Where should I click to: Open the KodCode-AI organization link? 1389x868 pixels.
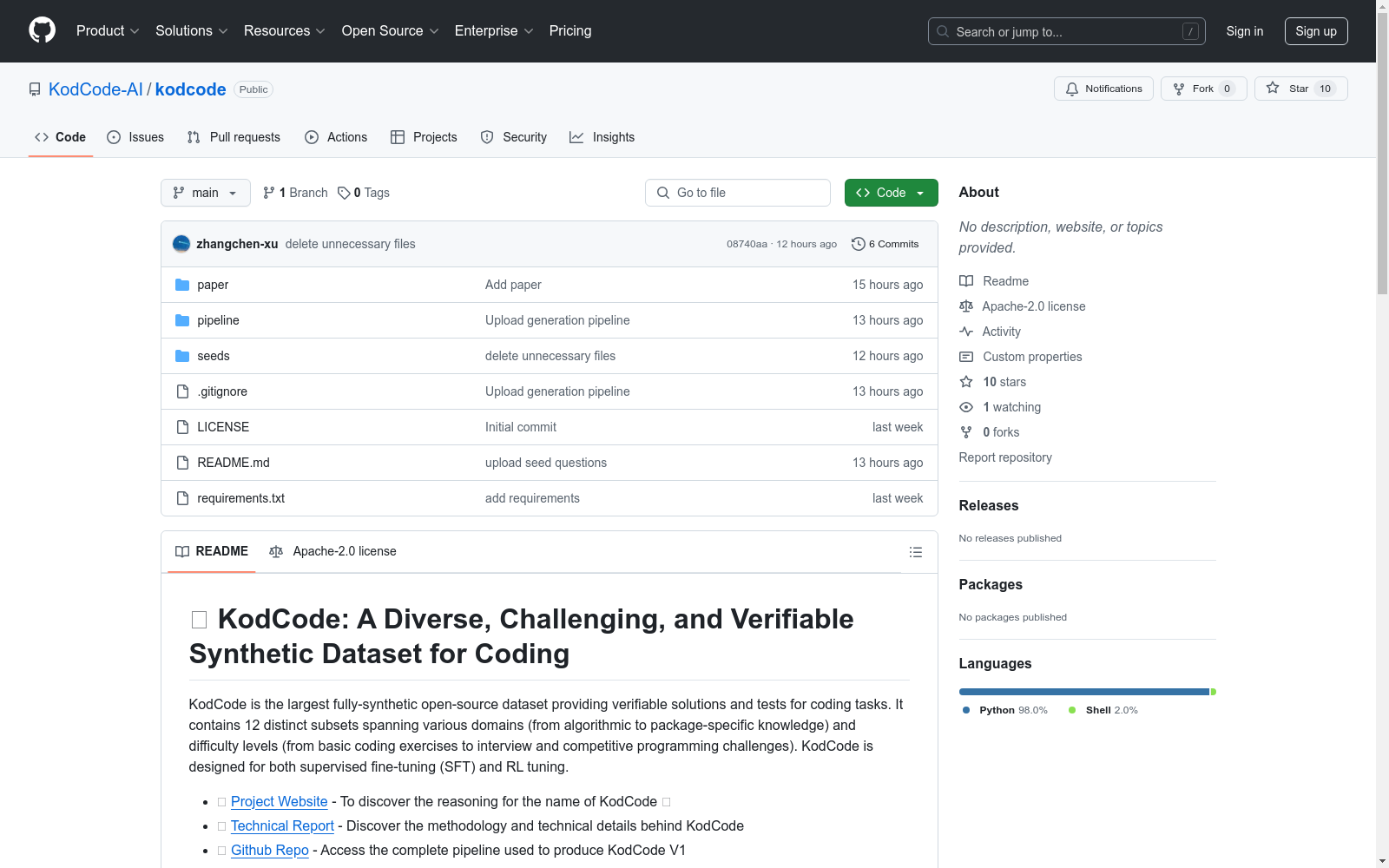(95, 89)
